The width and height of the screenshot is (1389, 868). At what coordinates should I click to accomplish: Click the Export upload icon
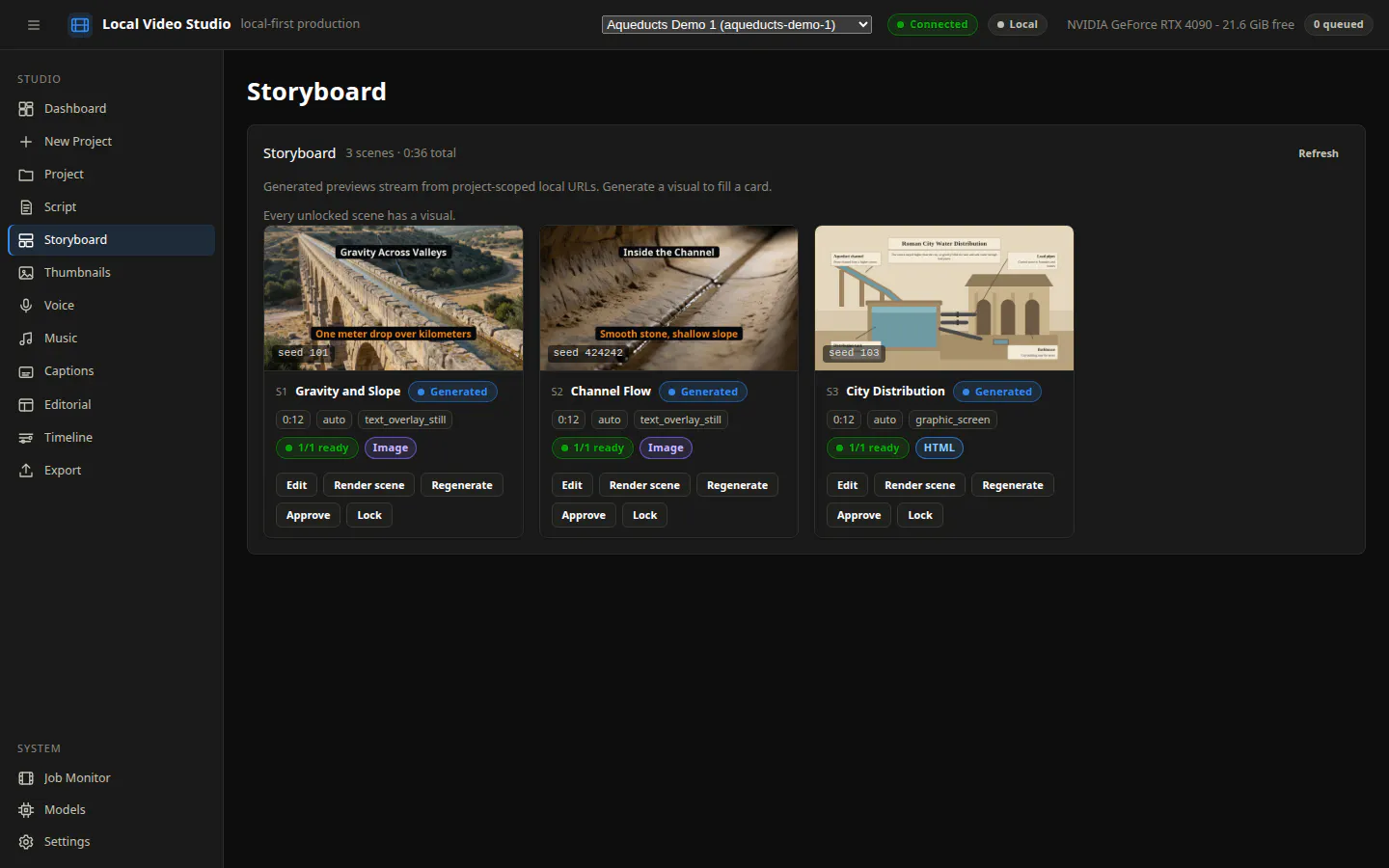point(26,471)
